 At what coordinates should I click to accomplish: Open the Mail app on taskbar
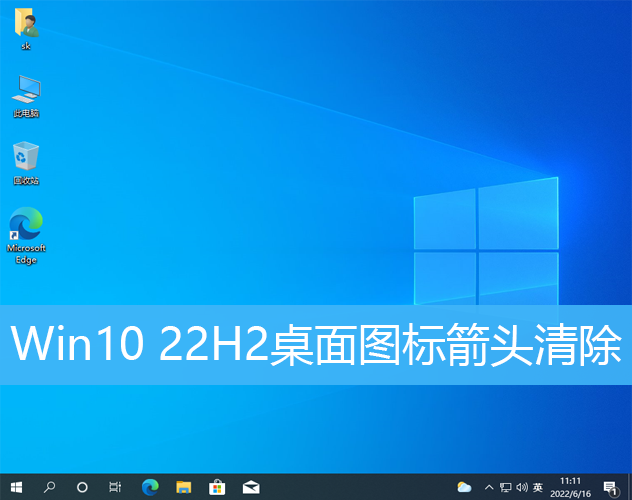point(250,487)
